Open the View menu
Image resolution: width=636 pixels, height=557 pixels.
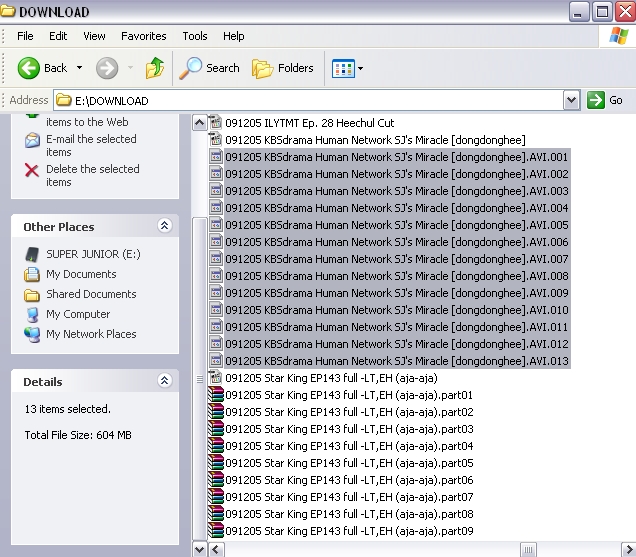pos(94,36)
